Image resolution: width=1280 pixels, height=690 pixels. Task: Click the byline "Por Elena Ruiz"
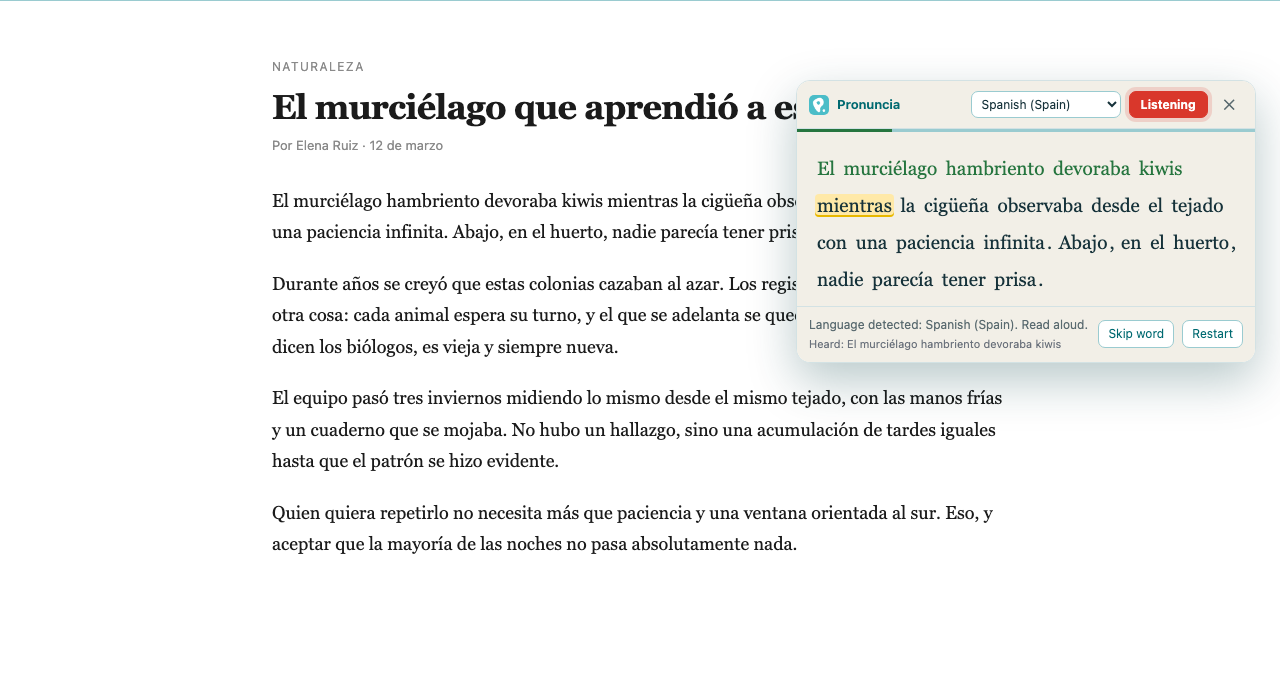[315, 146]
